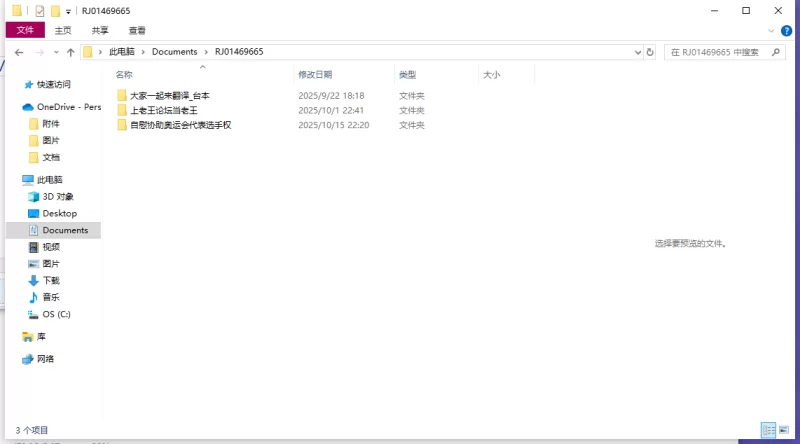The width and height of the screenshot is (800, 444).
Task: Open the Customize Quick Access Toolbar dropdown
Action: (x=68, y=11)
